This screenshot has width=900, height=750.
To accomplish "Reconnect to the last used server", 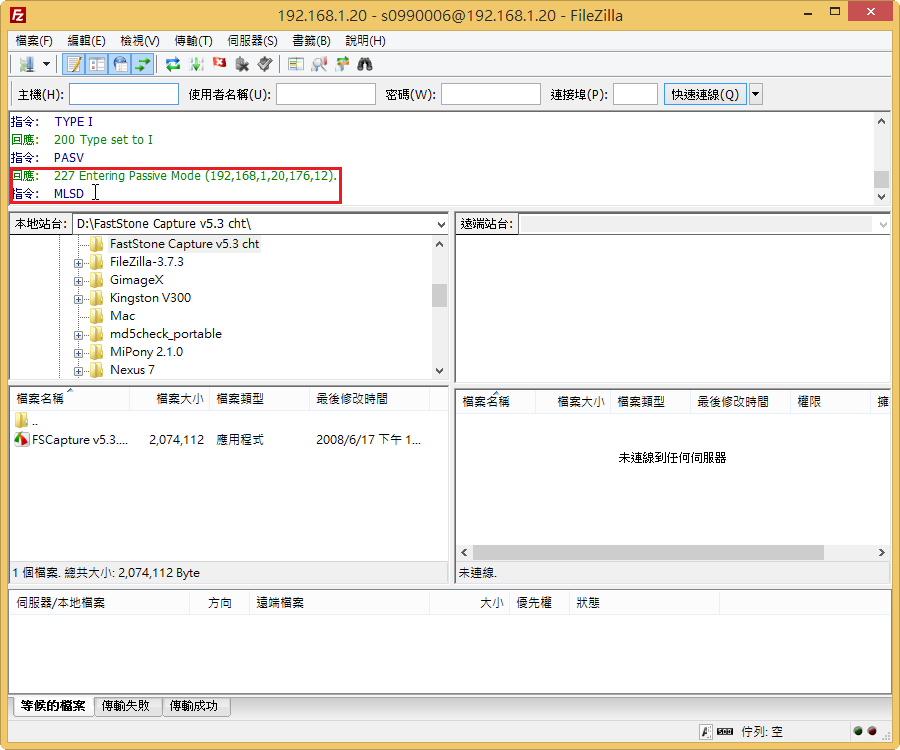I will pyautogui.click(x=265, y=64).
